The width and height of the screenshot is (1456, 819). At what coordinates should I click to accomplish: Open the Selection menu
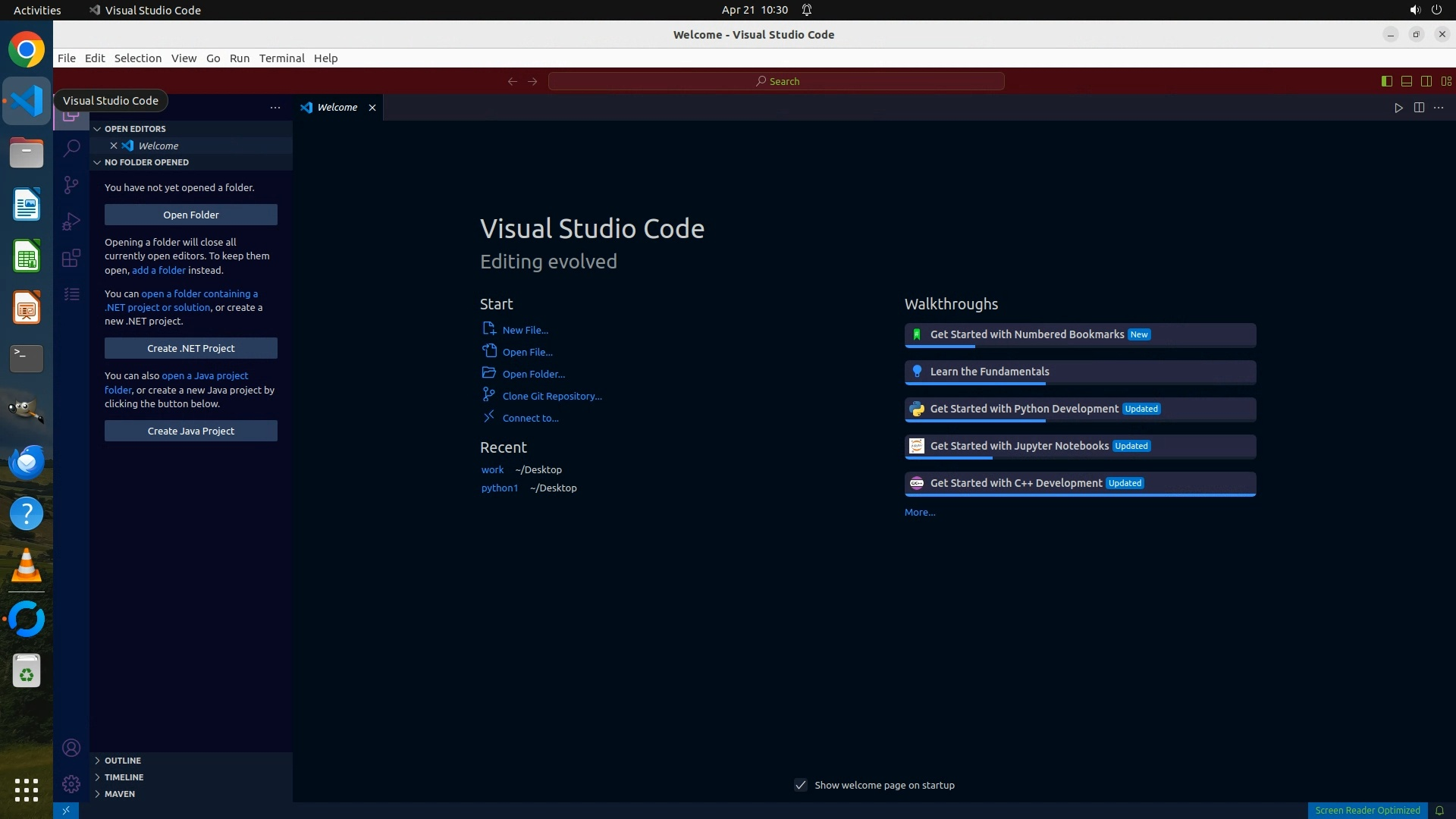pyautogui.click(x=137, y=58)
